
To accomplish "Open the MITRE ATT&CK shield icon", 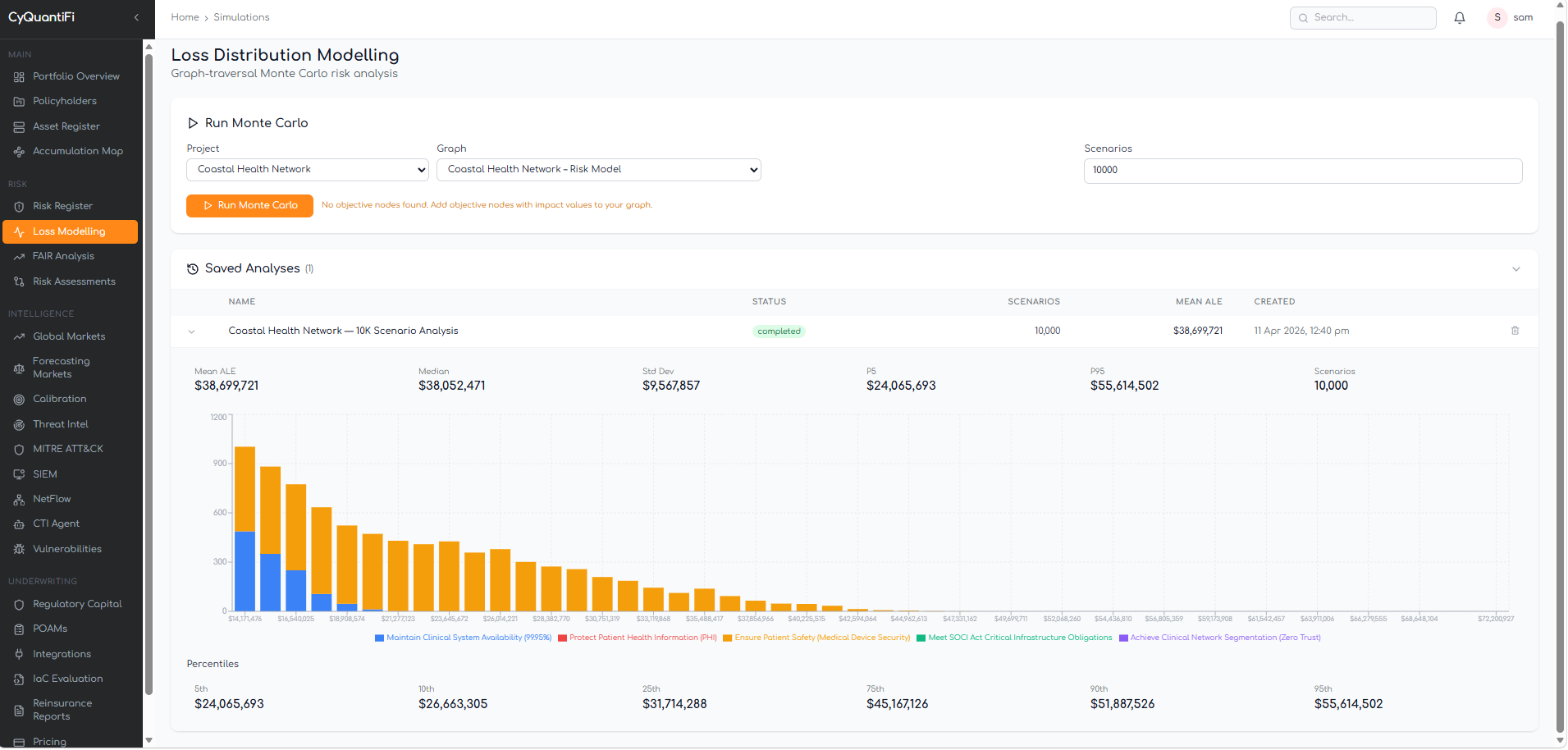I will click(19, 450).
